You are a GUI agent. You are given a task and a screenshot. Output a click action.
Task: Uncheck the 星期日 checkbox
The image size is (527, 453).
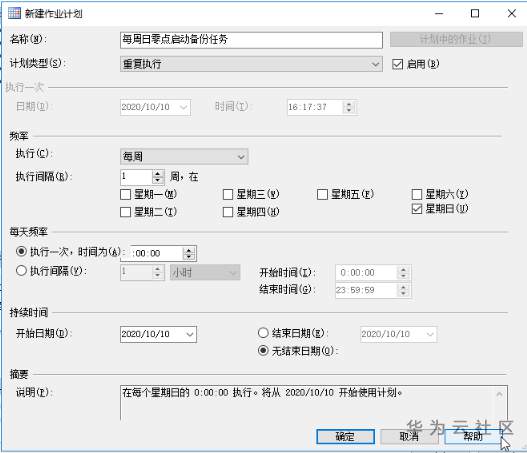417,209
